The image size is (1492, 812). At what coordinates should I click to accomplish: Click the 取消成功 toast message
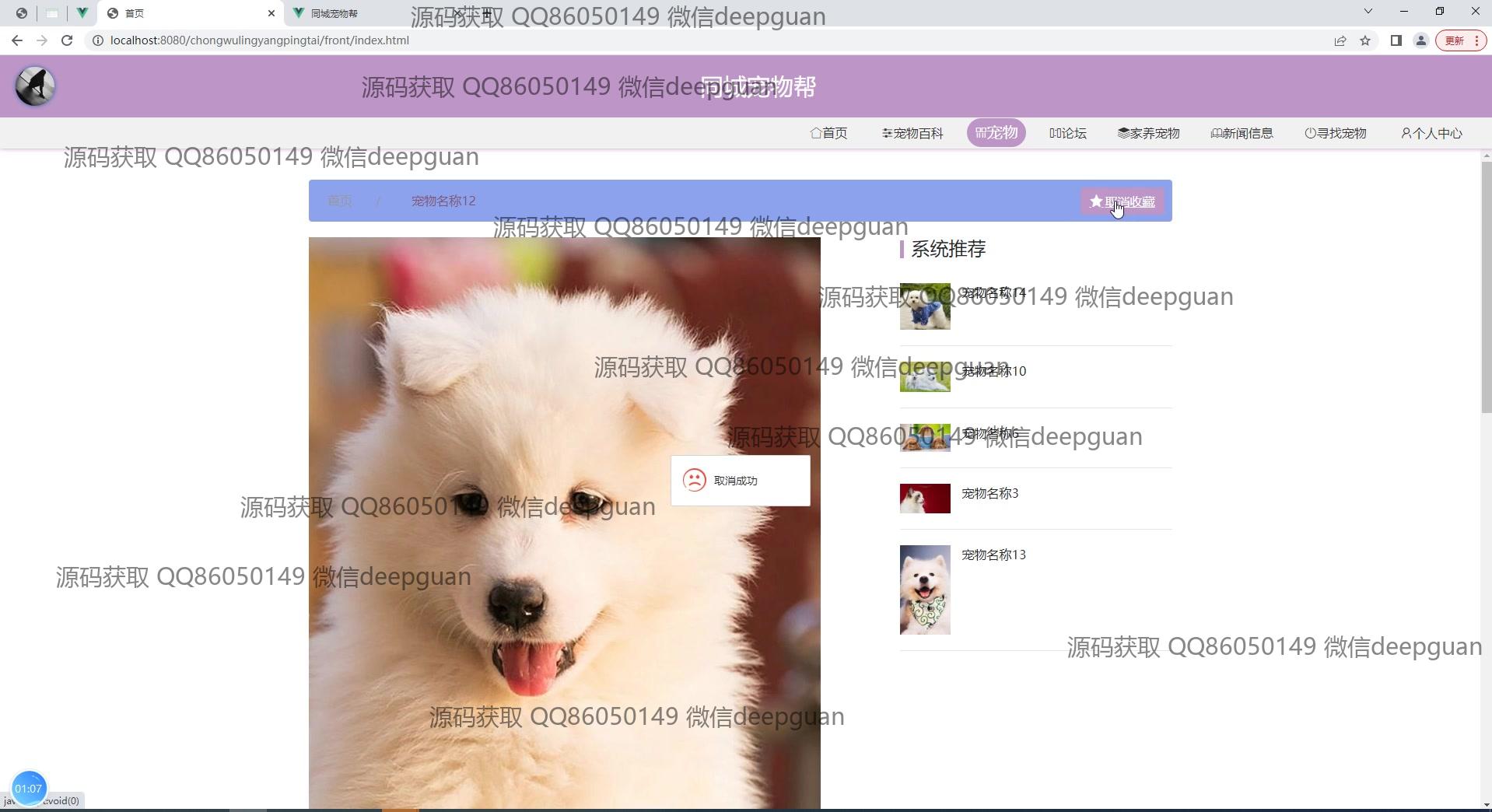(741, 481)
